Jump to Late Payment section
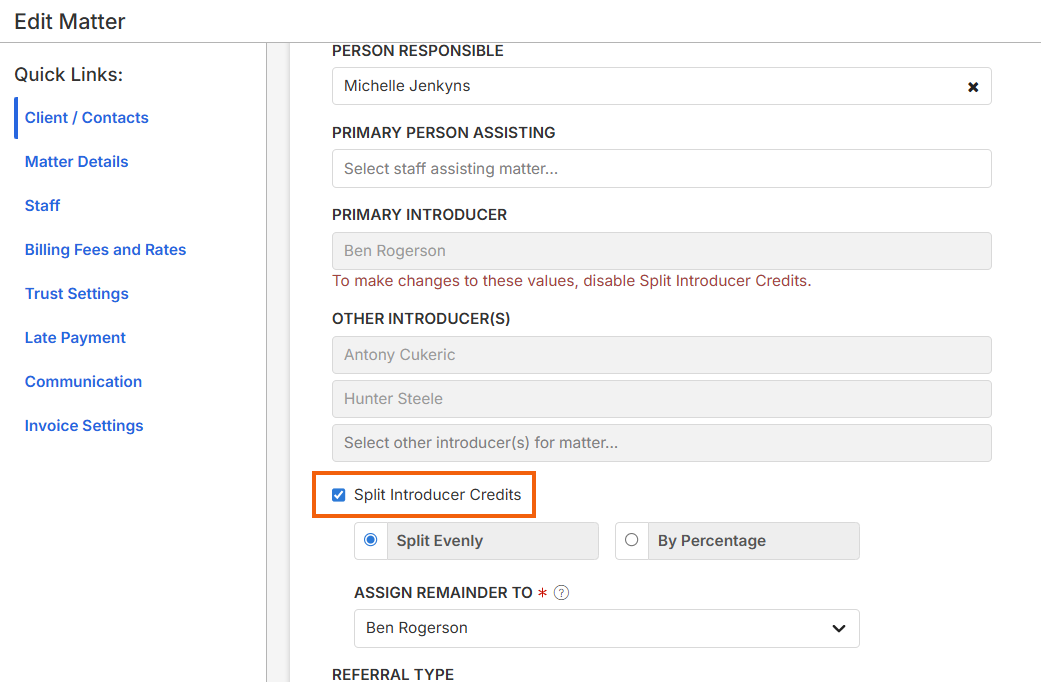Viewport: 1041px width, 682px height. [75, 338]
